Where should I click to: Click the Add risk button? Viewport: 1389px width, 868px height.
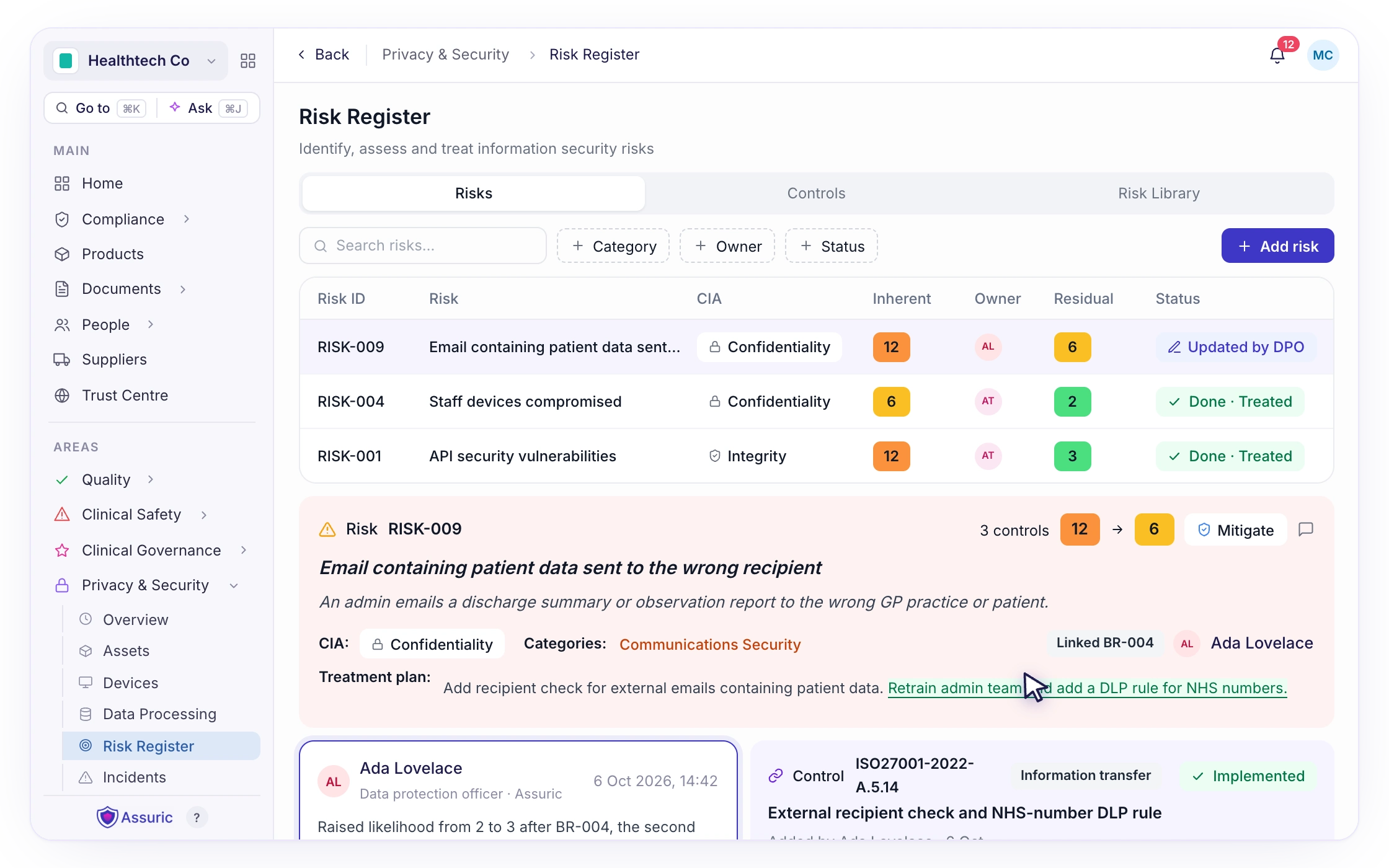pyautogui.click(x=1277, y=246)
